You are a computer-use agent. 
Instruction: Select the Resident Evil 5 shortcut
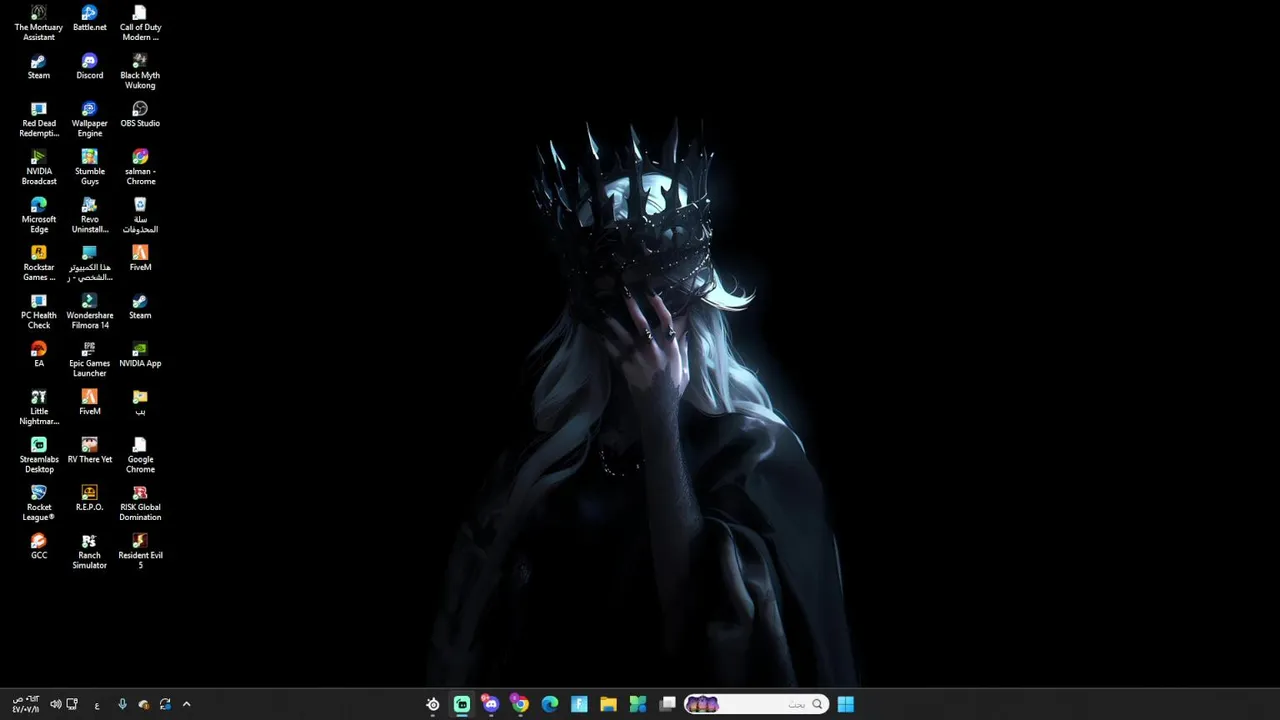(140, 551)
